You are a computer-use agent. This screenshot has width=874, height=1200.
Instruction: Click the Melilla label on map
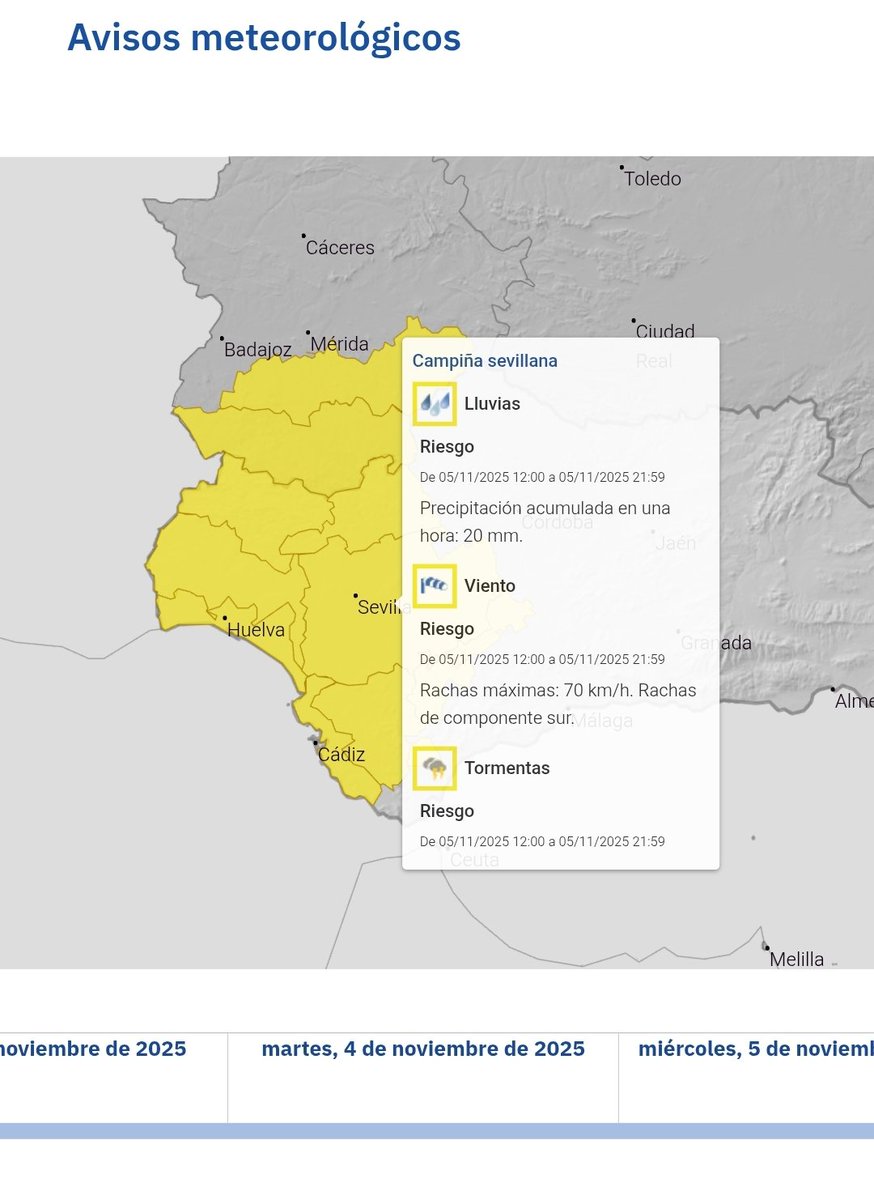click(x=797, y=960)
